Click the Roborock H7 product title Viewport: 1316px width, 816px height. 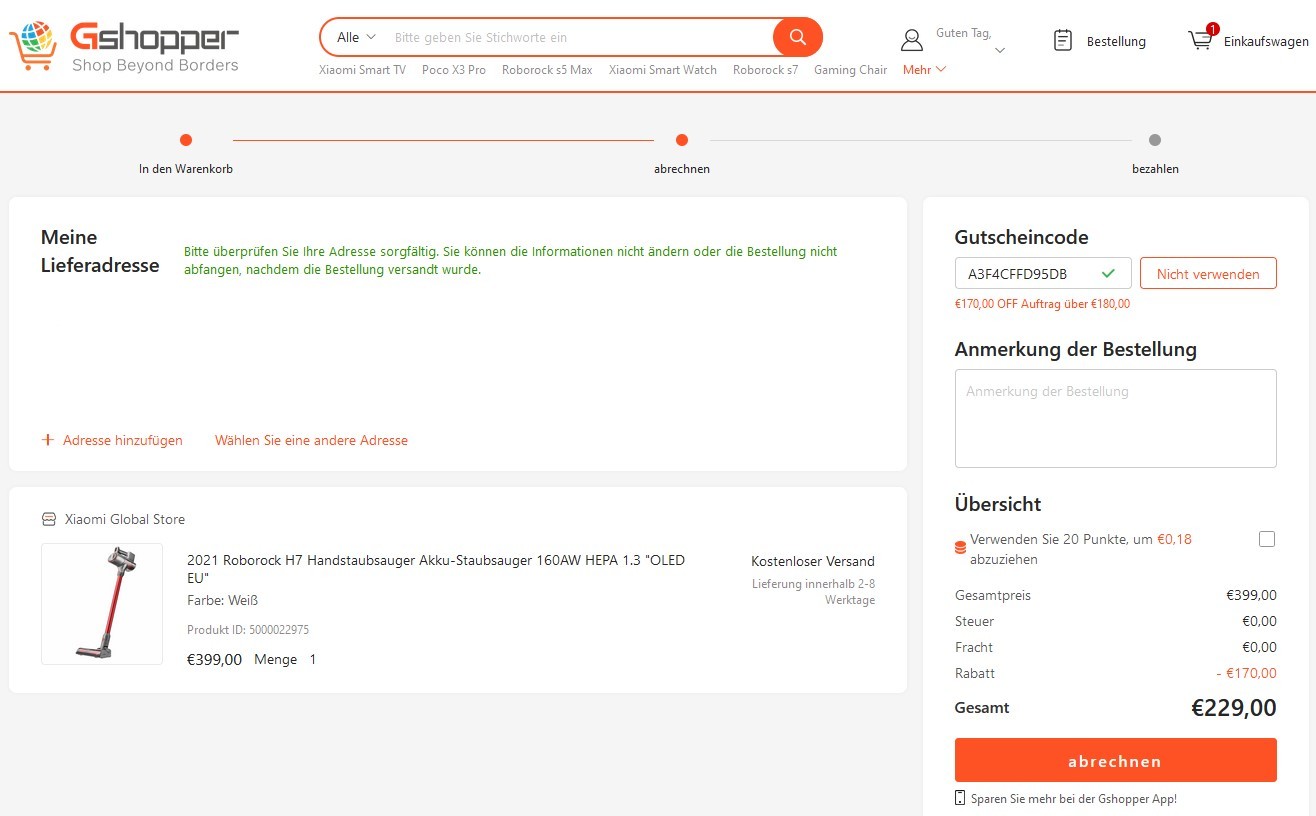pos(436,569)
